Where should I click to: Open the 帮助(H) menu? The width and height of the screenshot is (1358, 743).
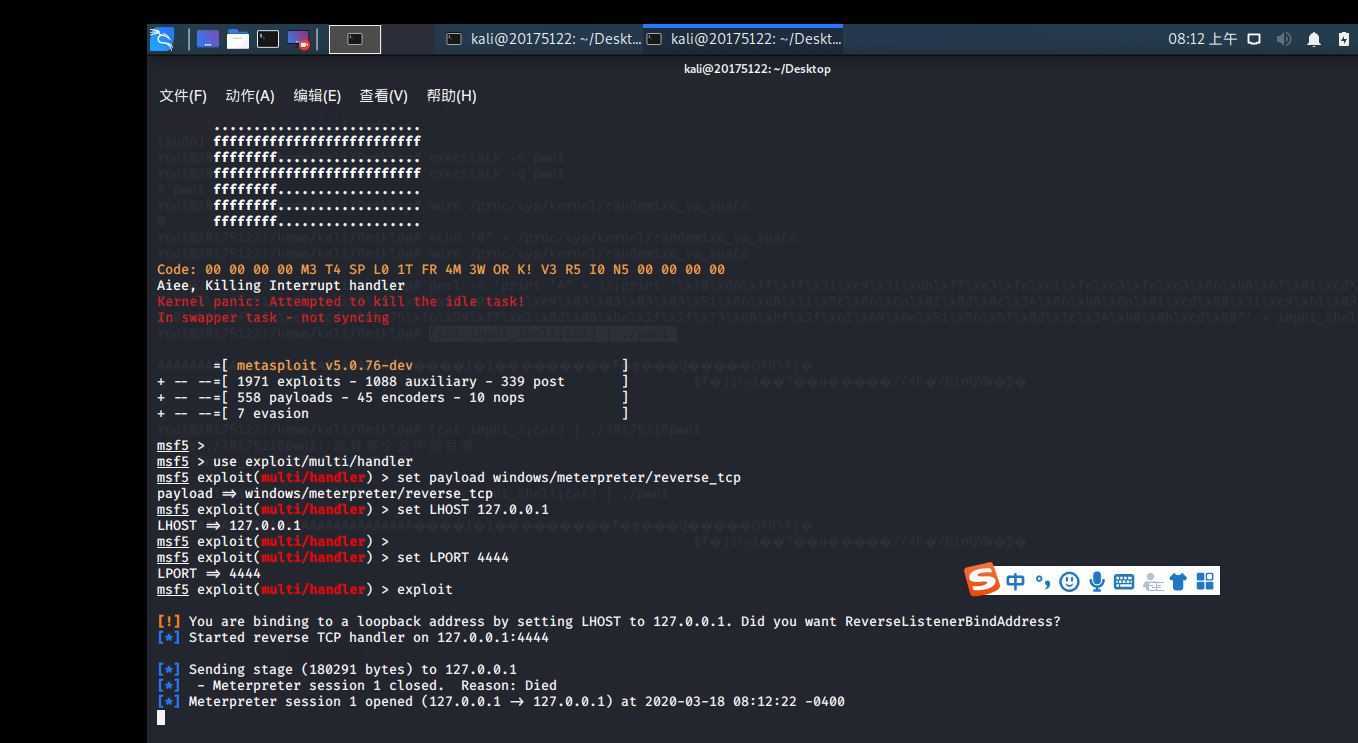coord(451,96)
